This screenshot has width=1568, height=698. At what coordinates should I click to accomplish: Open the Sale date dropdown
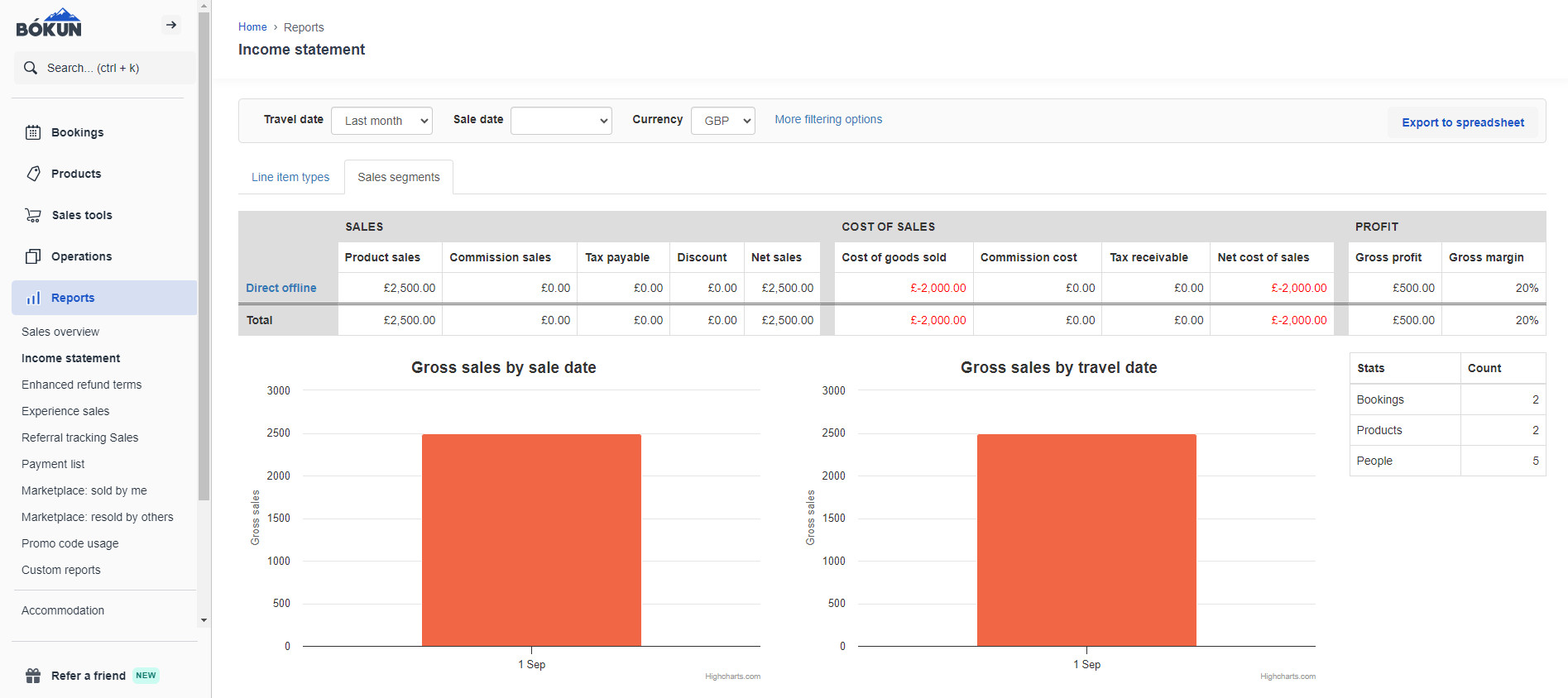pos(561,121)
